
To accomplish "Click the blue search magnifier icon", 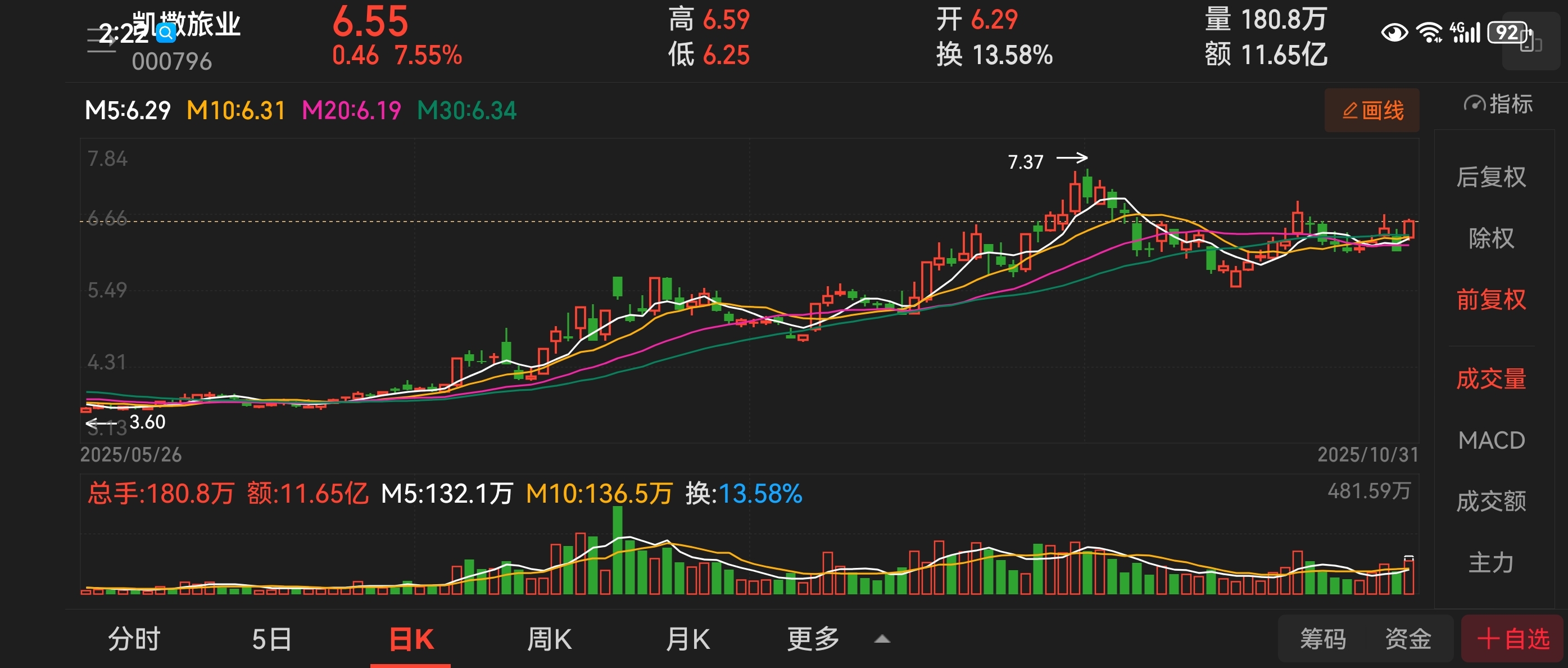I will [166, 33].
